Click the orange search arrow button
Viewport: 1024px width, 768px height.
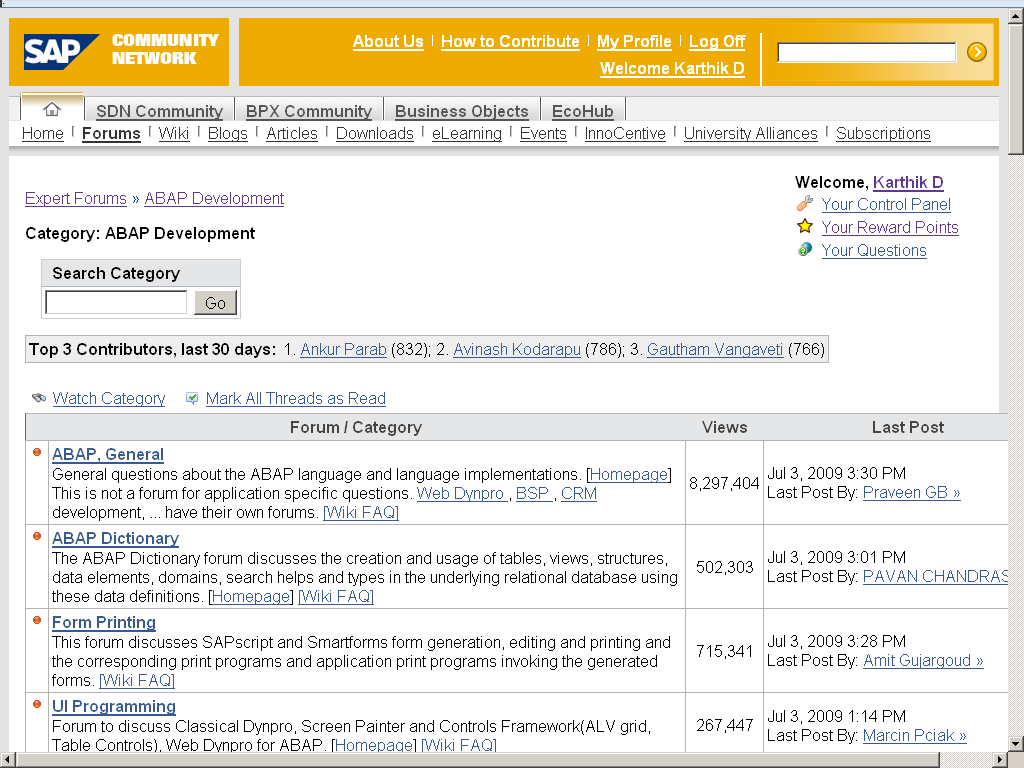pos(977,52)
